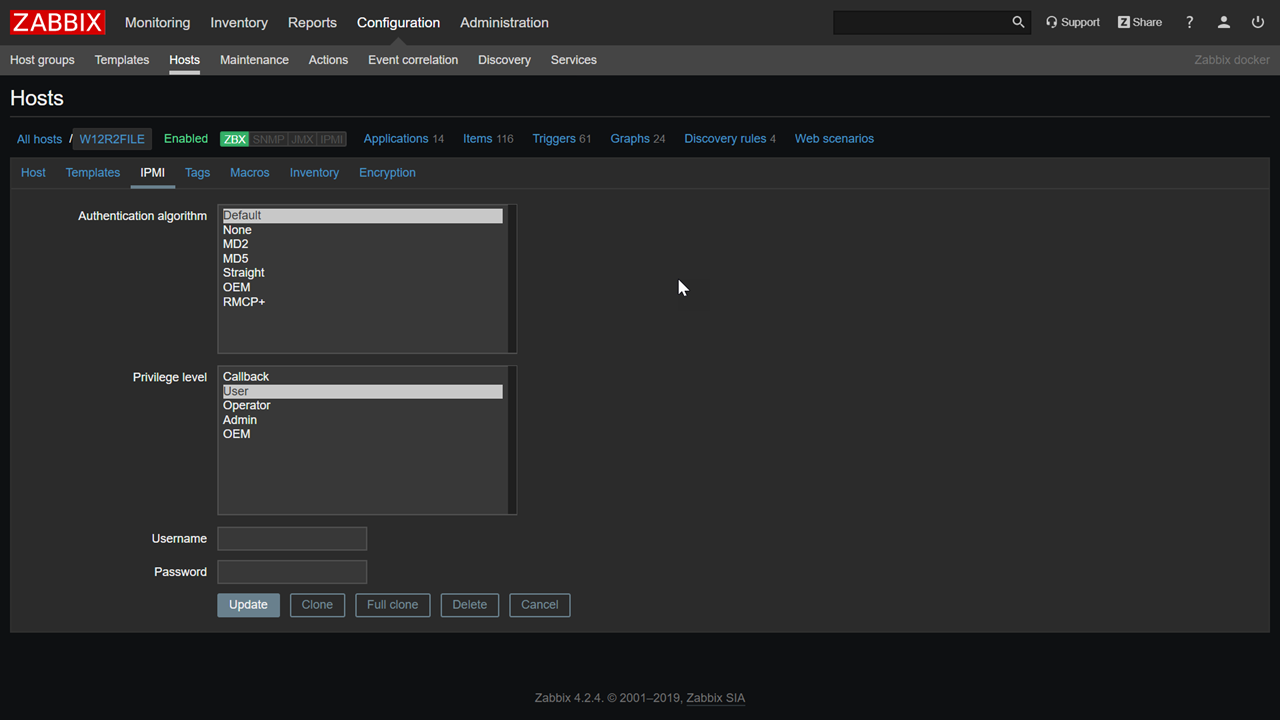
Task: Click the Share Z icon
Action: [1124, 22]
